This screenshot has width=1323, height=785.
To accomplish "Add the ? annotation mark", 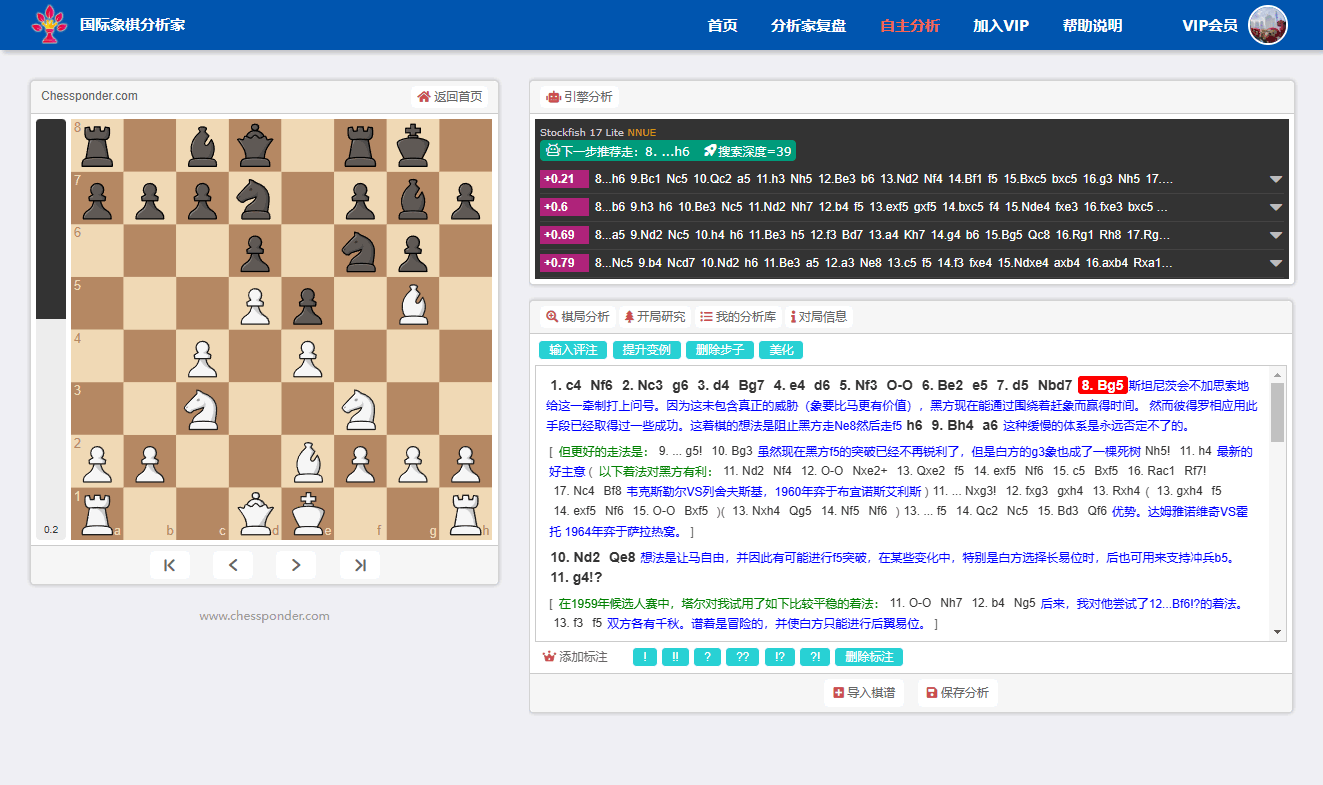I will pos(707,657).
